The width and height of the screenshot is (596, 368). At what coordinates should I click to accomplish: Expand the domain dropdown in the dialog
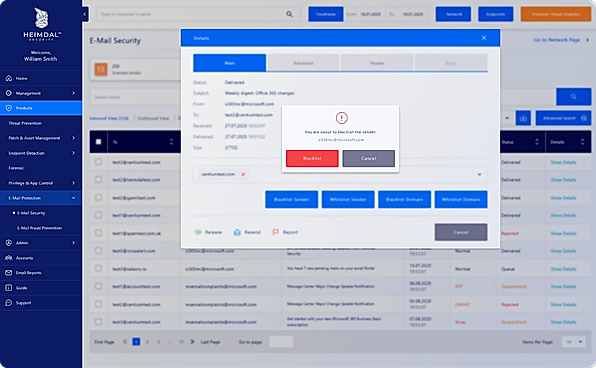[x=479, y=174]
